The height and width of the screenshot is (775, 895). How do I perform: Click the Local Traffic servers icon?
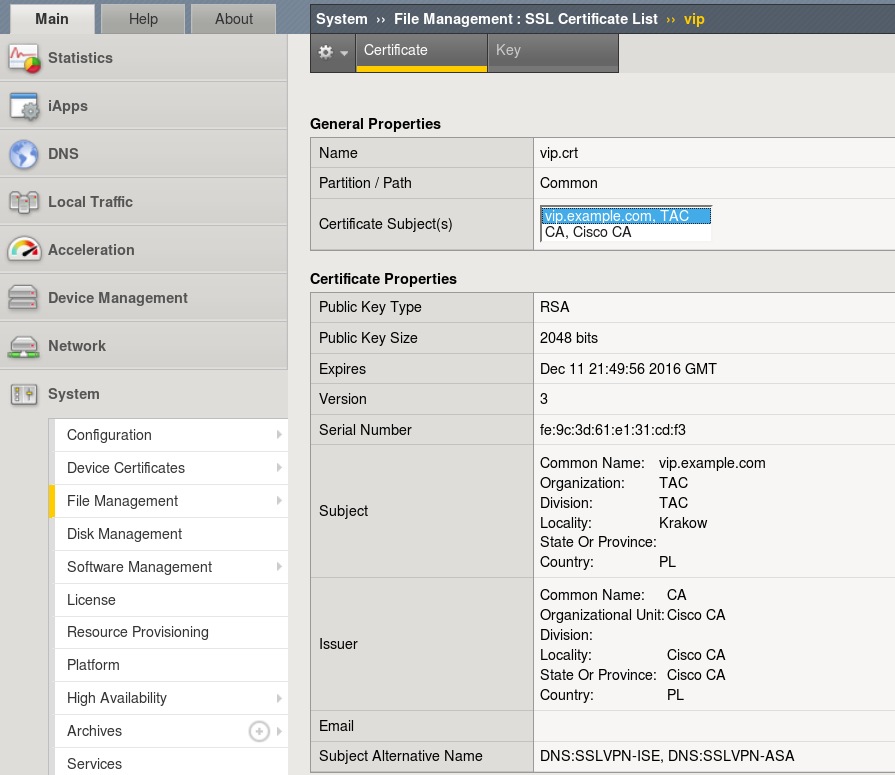(x=24, y=202)
